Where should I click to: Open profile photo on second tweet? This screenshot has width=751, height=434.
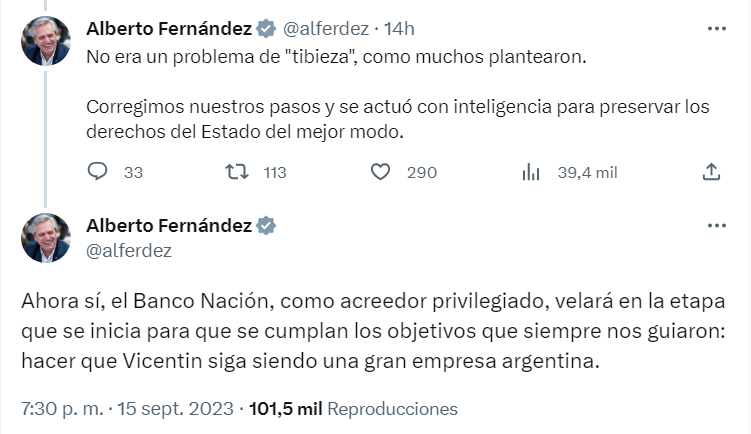click(46, 238)
